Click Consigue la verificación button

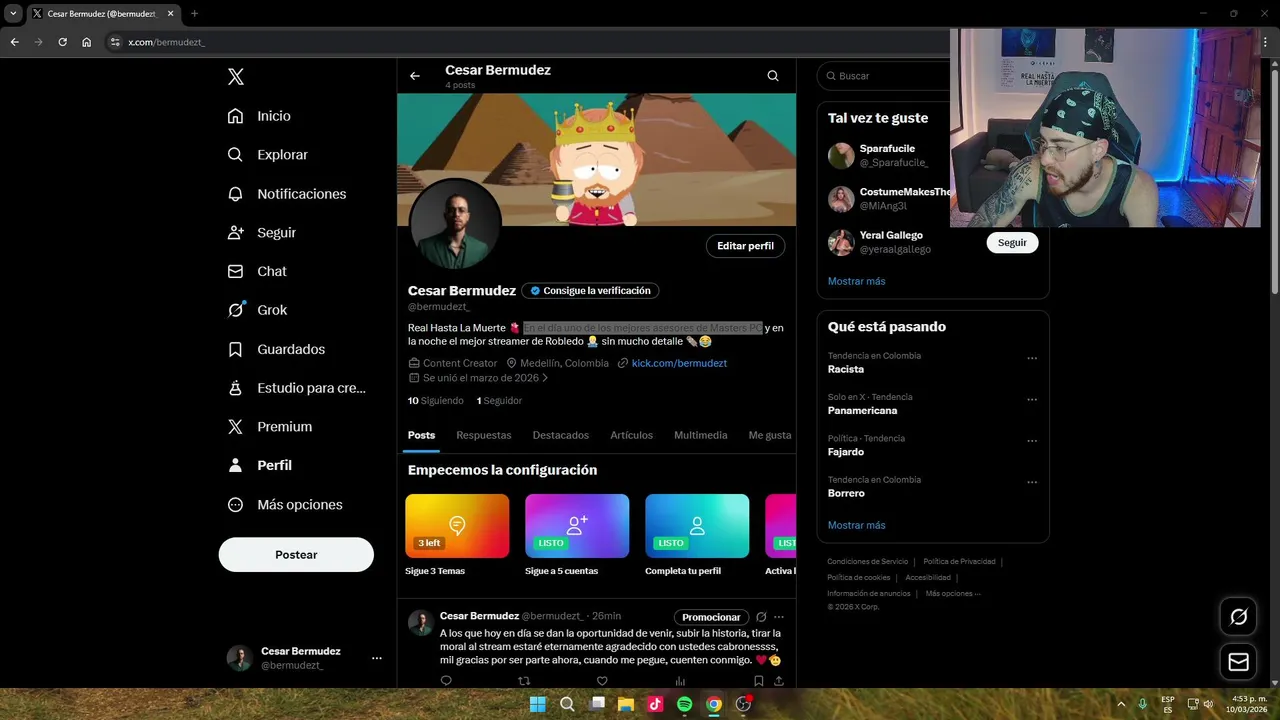[x=590, y=291]
